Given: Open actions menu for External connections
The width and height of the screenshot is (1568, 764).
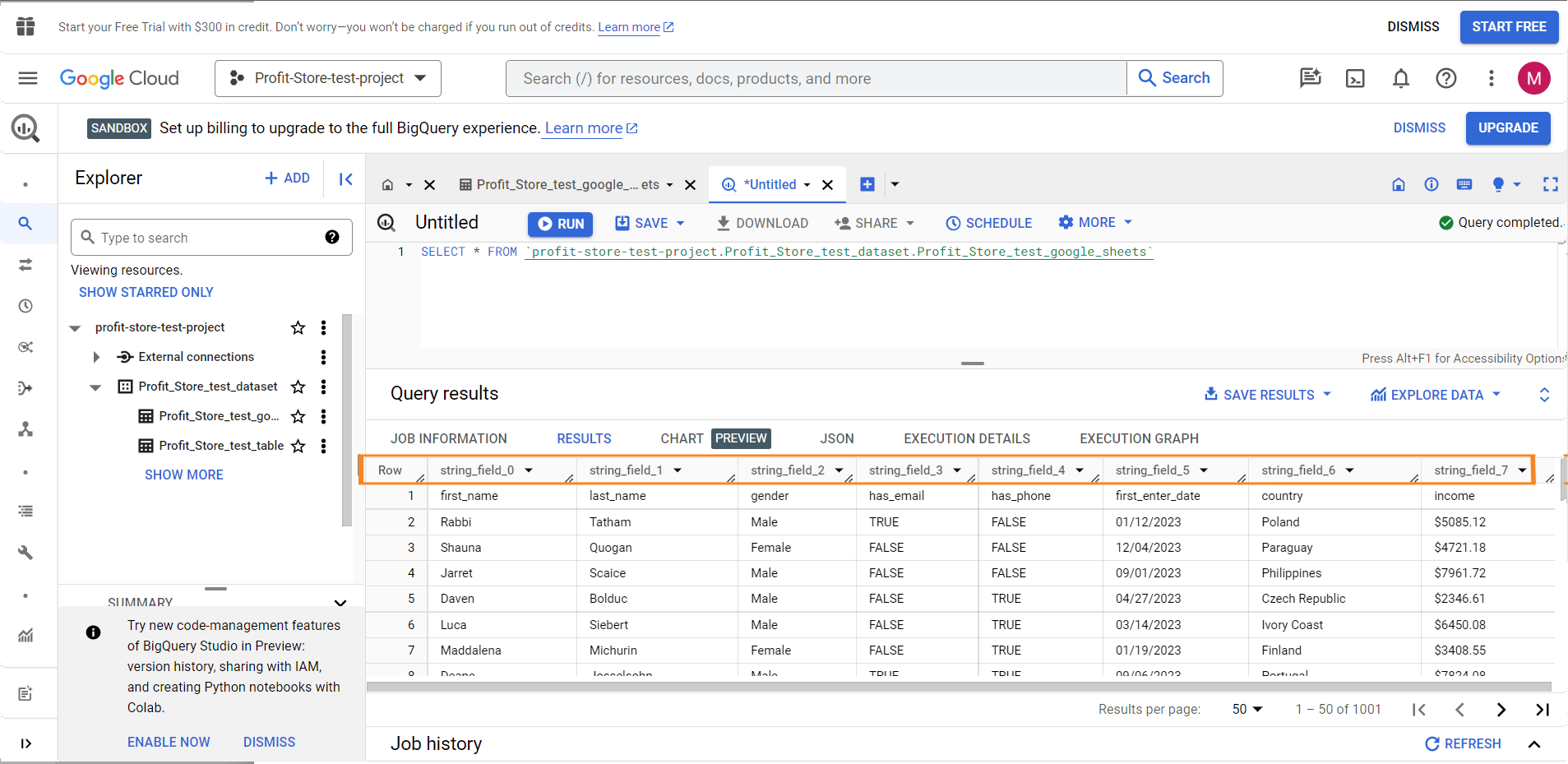Looking at the screenshot, I should (323, 357).
